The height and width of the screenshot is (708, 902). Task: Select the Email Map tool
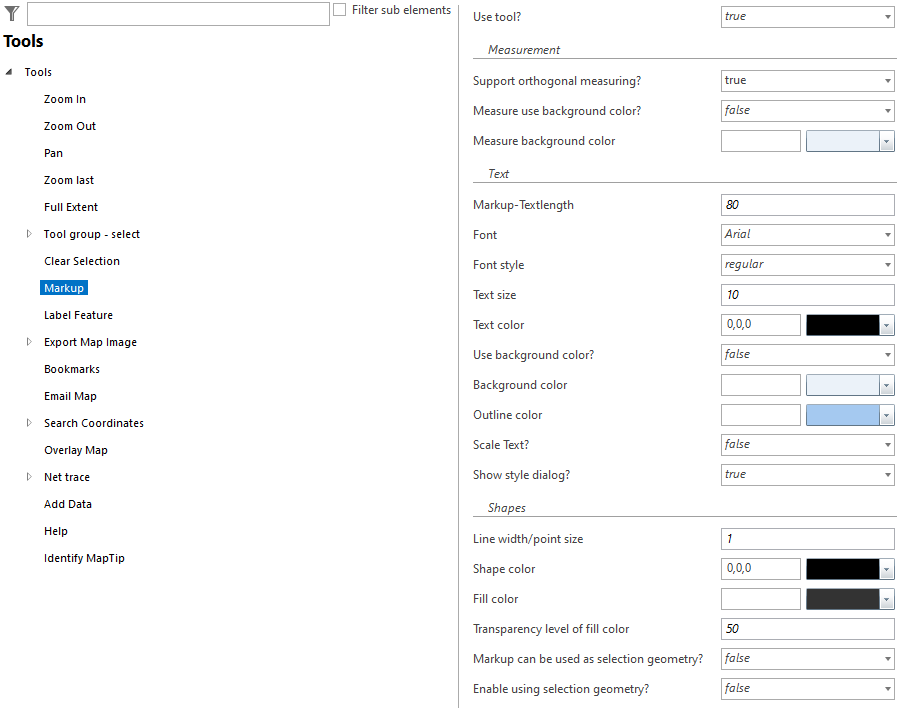70,395
